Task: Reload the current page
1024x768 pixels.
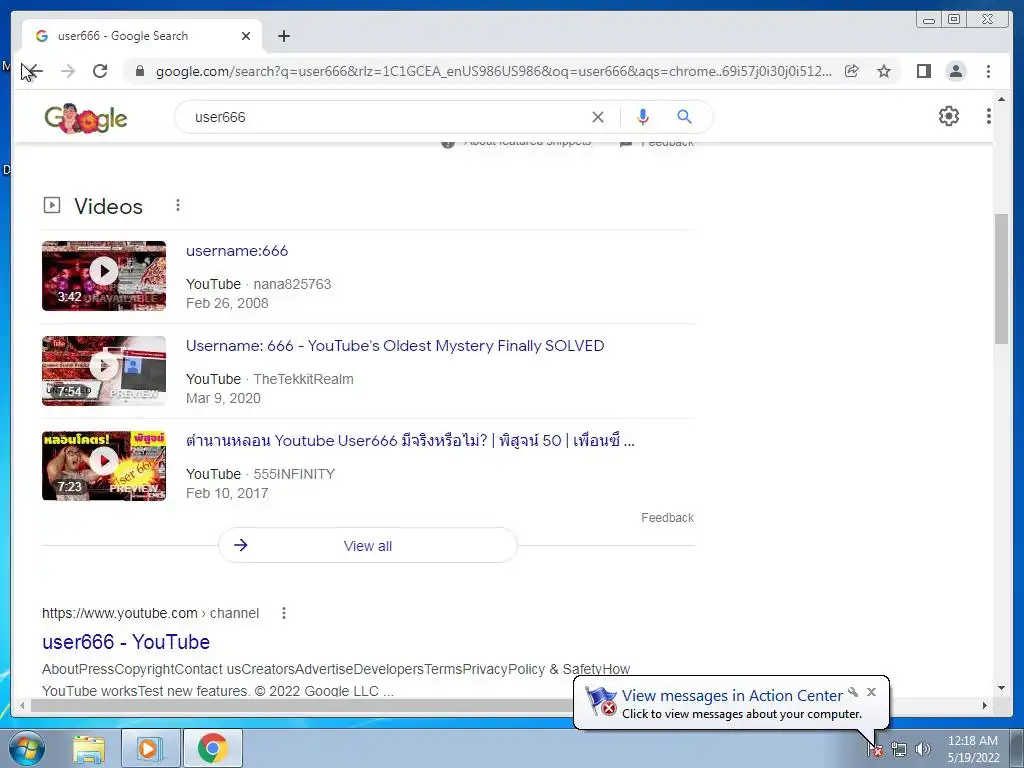Action: coord(100,71)
